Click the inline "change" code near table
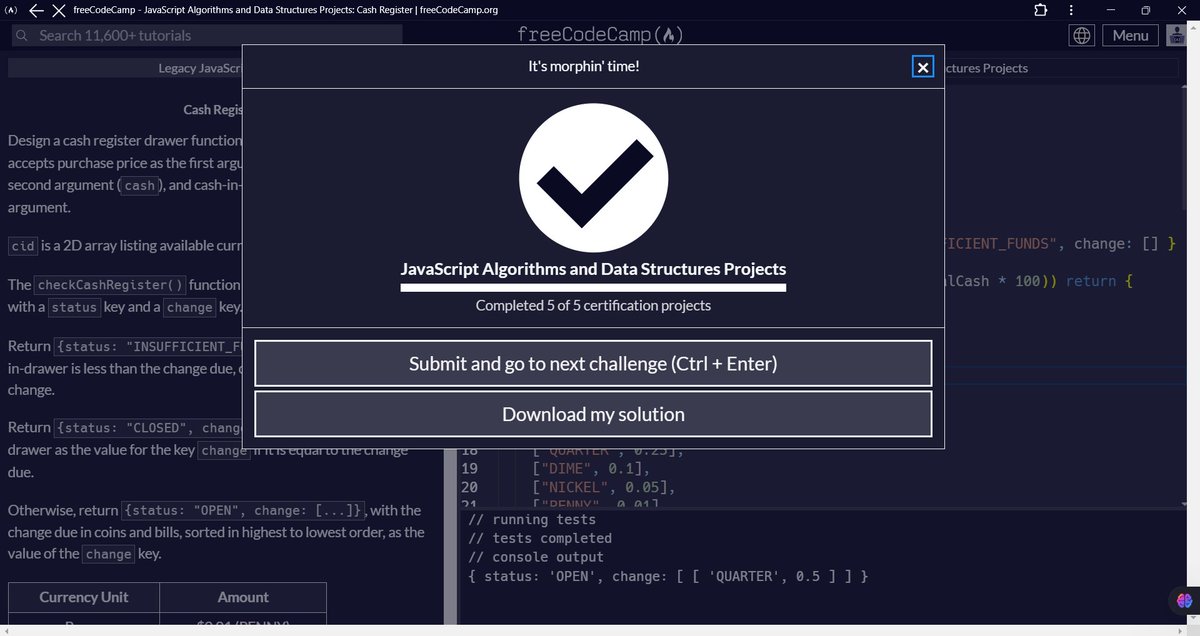 point(108,554)
